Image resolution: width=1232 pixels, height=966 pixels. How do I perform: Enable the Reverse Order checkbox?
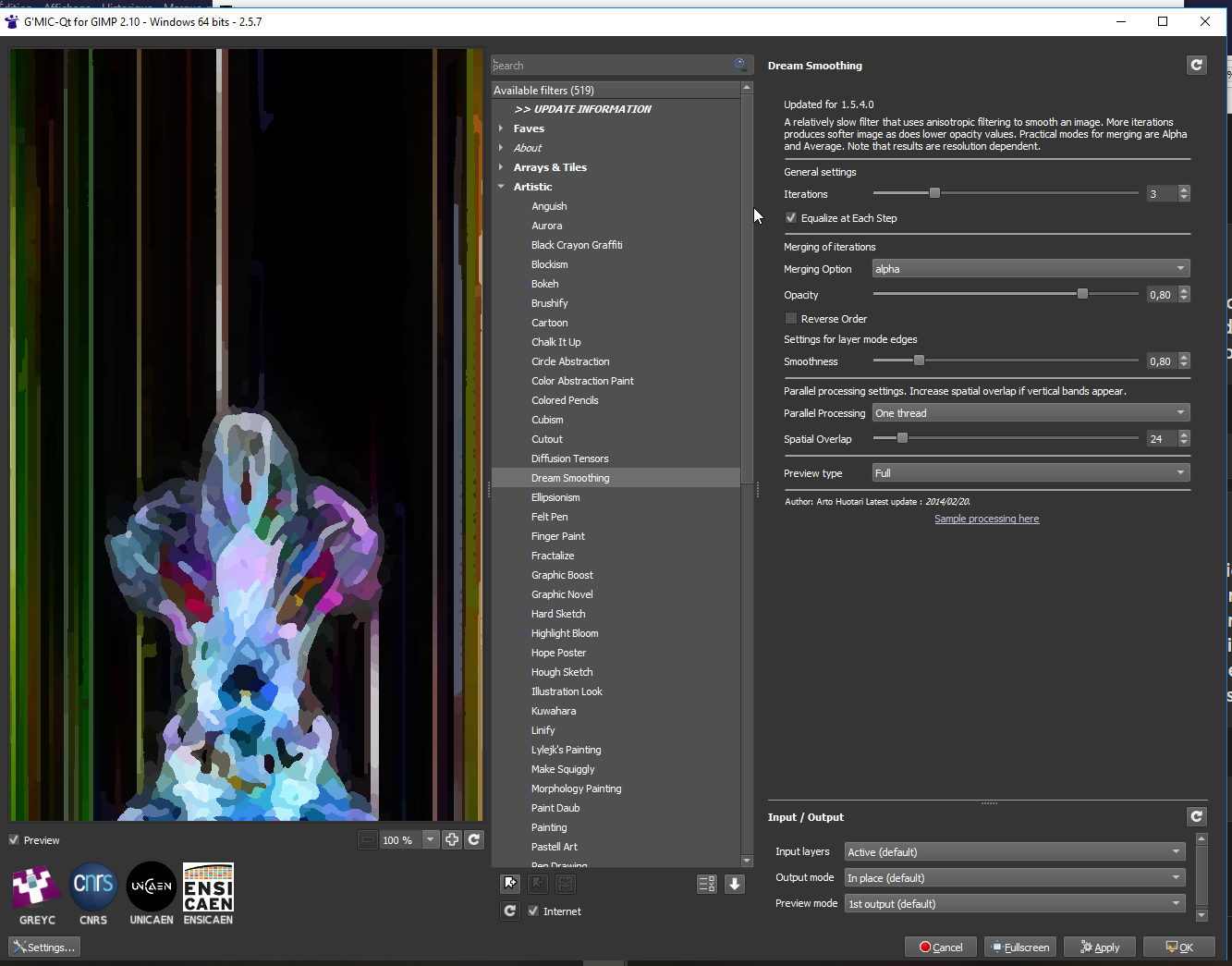pos(791,319)
